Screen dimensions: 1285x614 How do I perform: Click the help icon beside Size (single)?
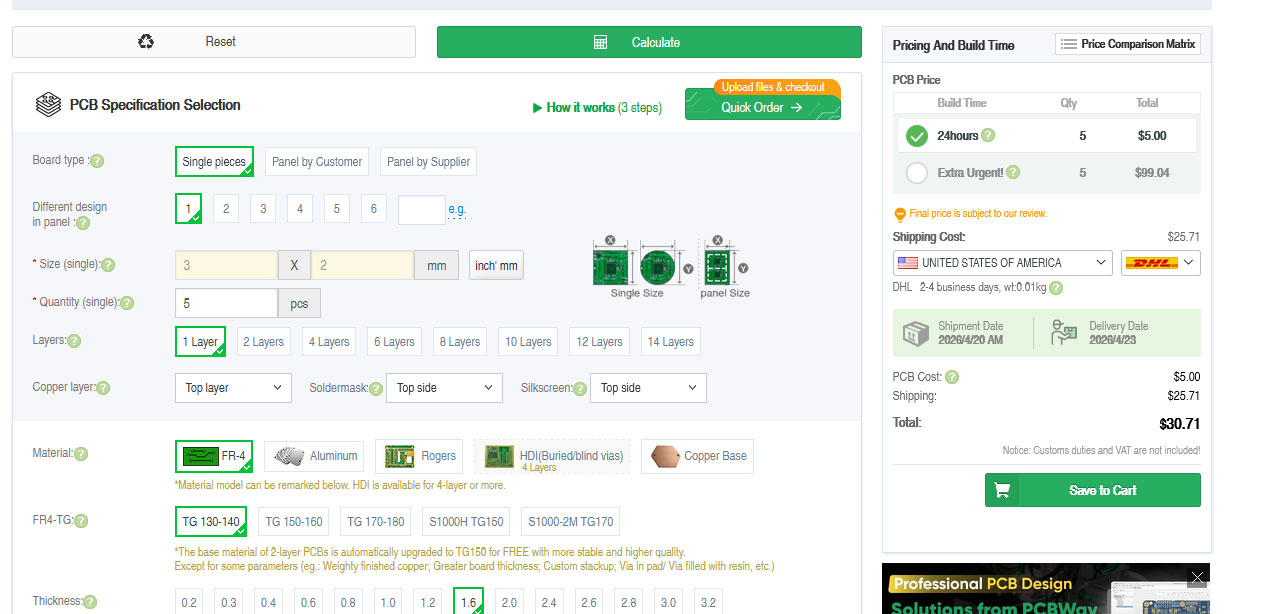108,265
